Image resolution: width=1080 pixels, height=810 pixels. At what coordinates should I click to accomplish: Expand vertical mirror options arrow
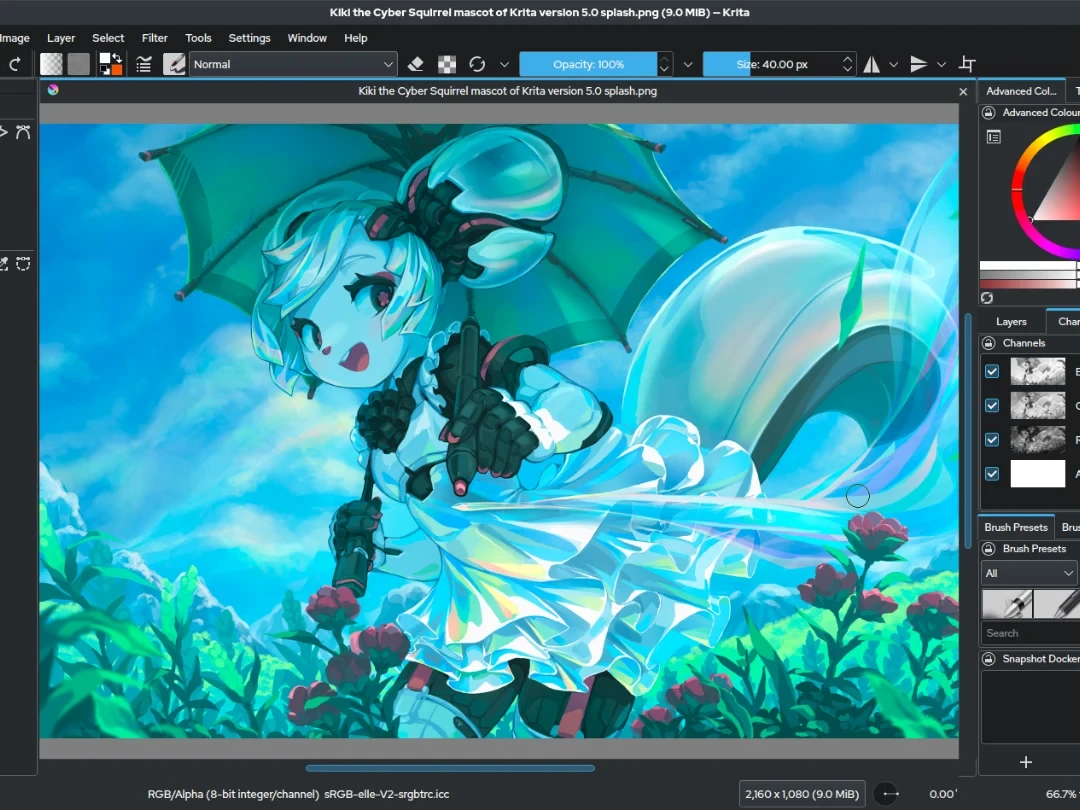click(x=941, y=64)
